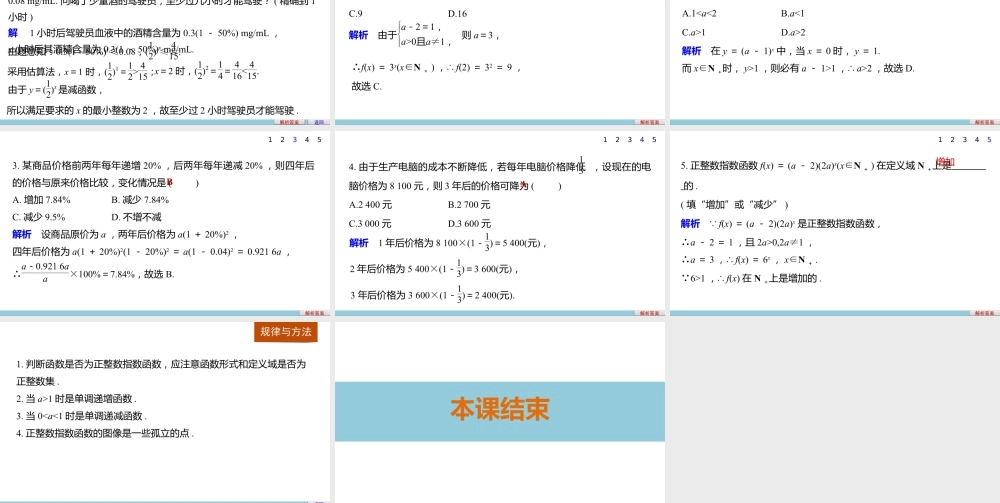Open the 本课结束 ending slide
Image resolution: width=1000 pixels, height=503 pixels.
tap(500, 411)
